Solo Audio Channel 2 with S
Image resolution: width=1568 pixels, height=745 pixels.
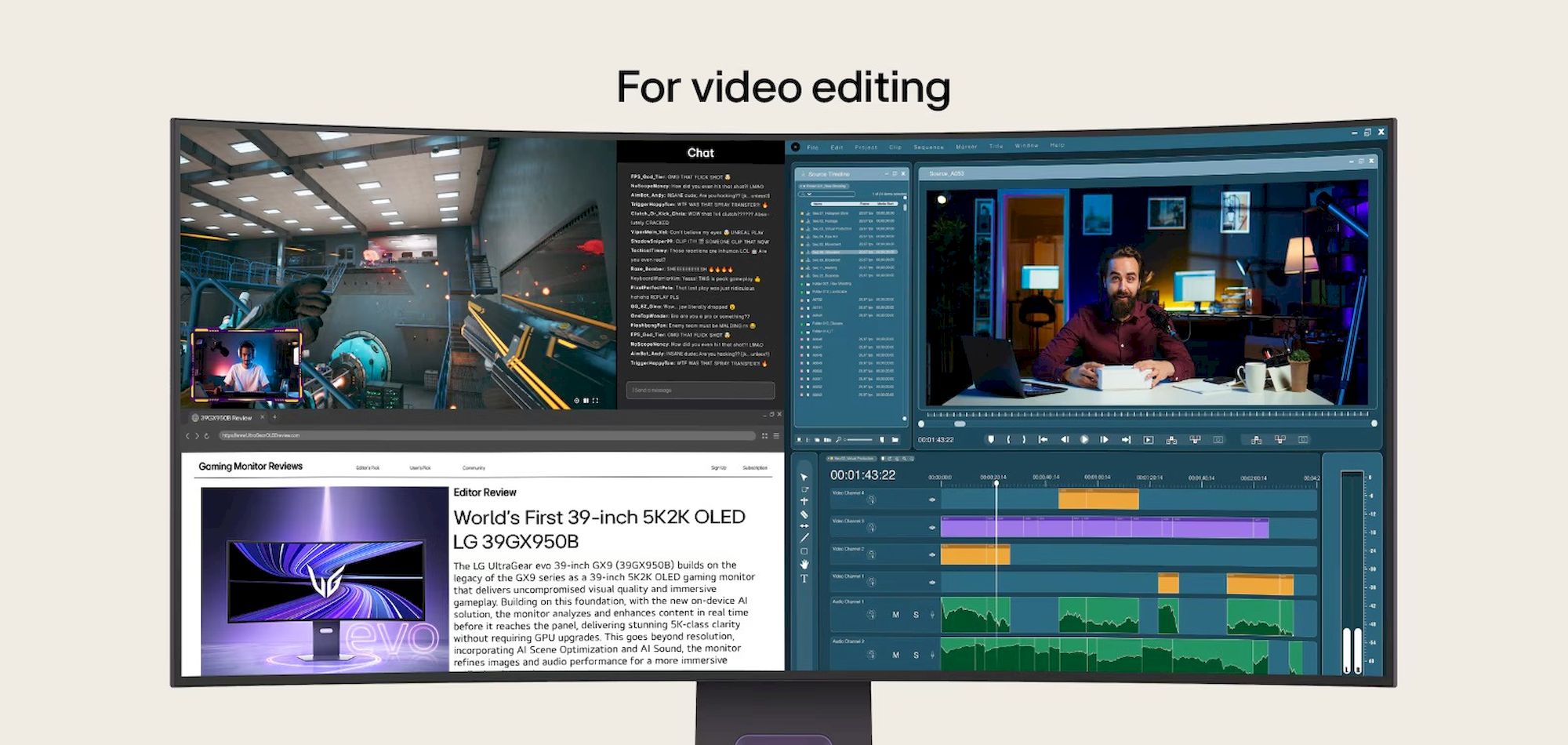[x=916, y=655]
